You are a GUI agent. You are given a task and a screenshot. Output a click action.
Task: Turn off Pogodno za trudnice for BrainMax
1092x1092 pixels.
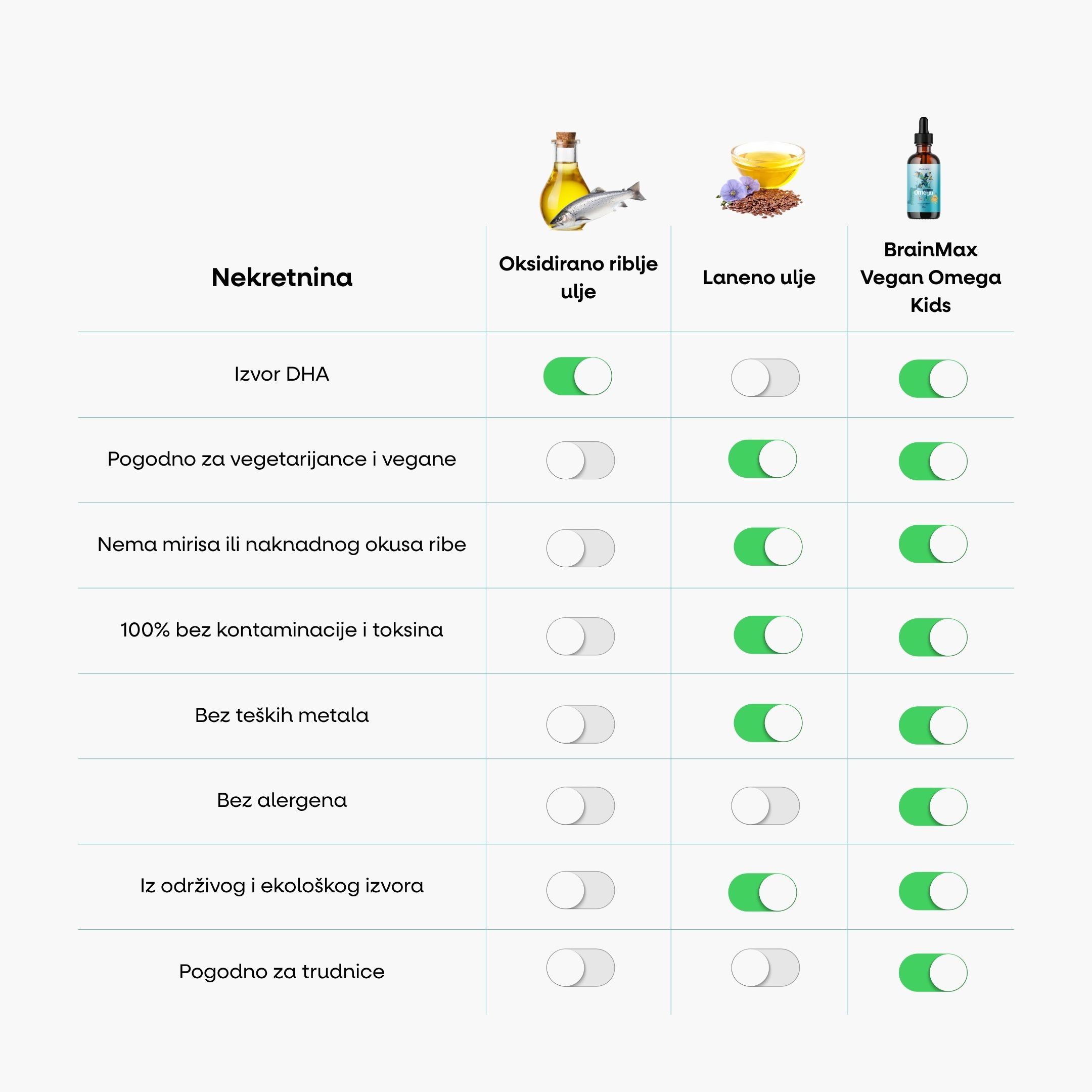[933, 973]
